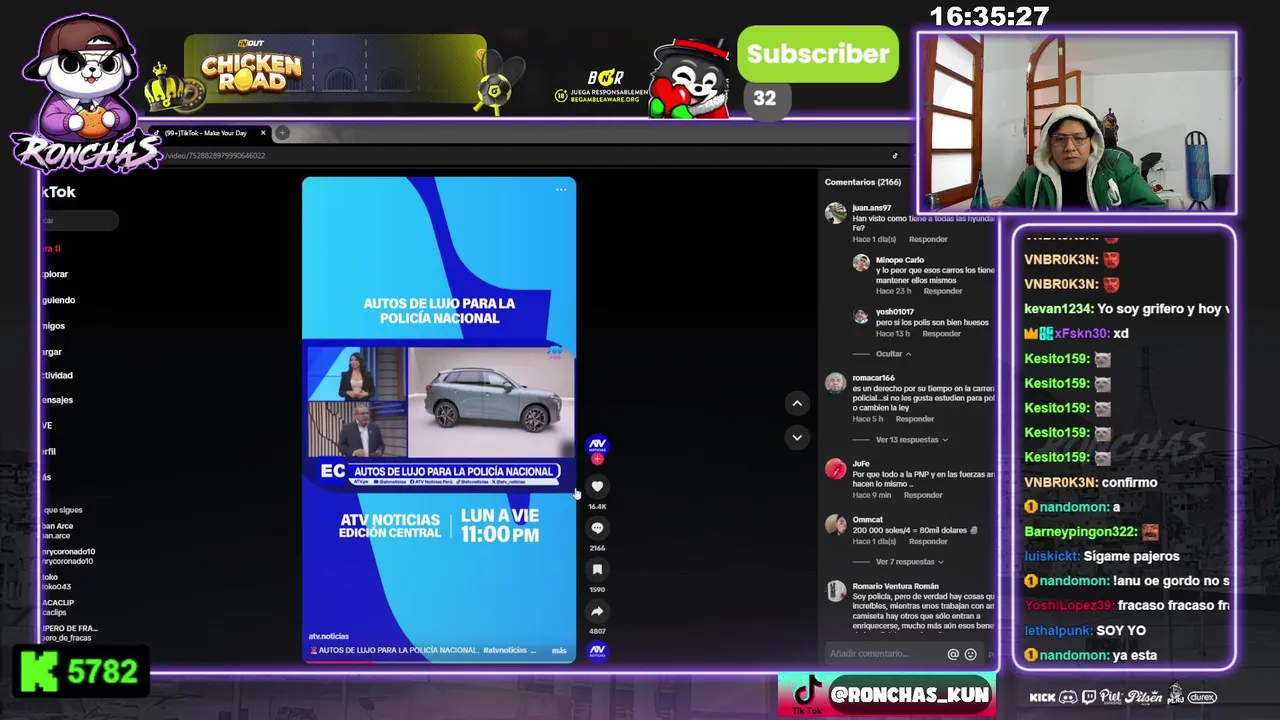Click juan.ans97's profile avatar
This screenshot has height=720, width=1280.
835,213
